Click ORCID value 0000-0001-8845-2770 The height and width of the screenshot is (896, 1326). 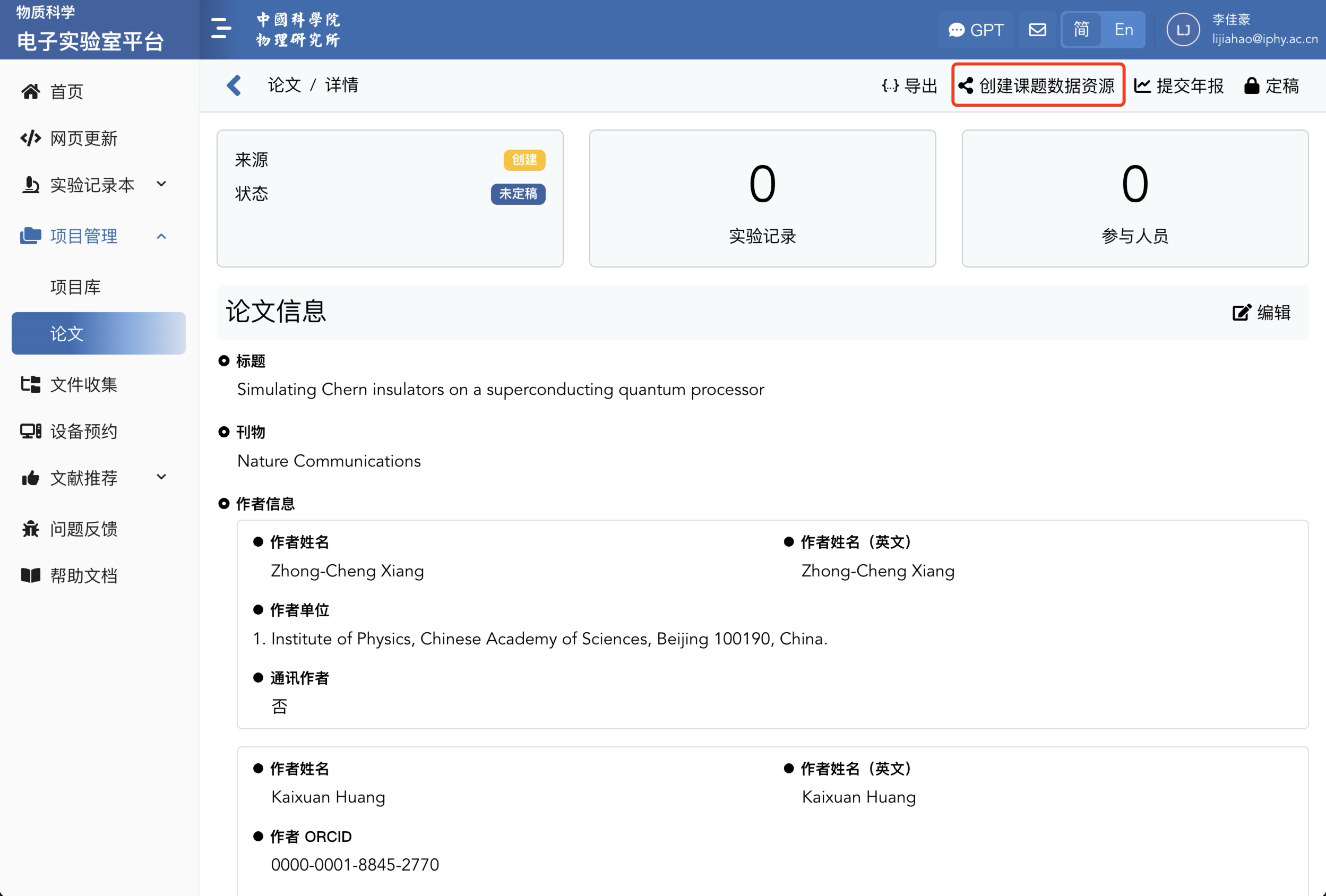355,865
